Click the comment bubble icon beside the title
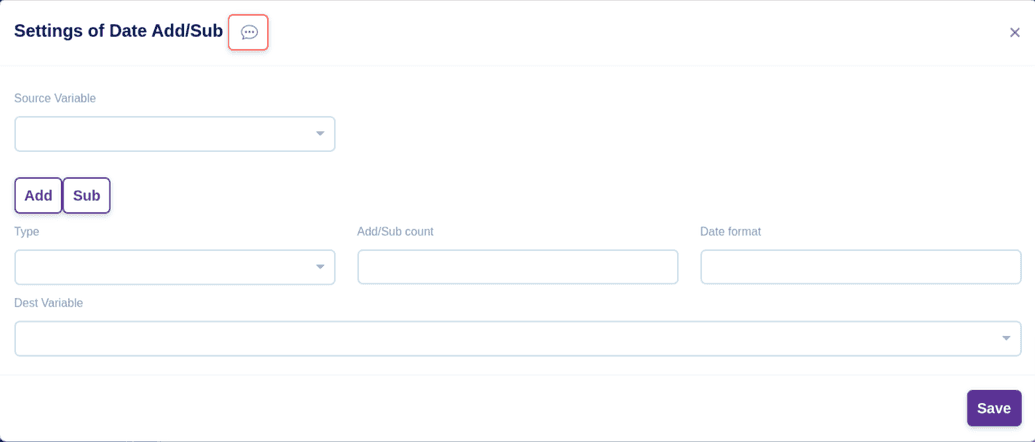Image resolution: width=1035 pixels, height=442 pixels. pyautogui.click(x=248, y=32)
